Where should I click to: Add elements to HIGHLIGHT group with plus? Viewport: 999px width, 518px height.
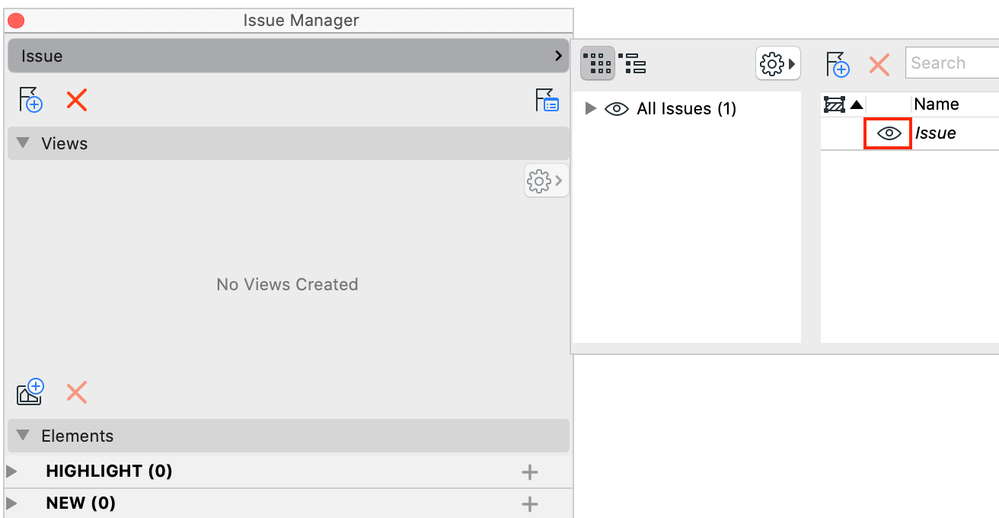(x=530, y=472)
